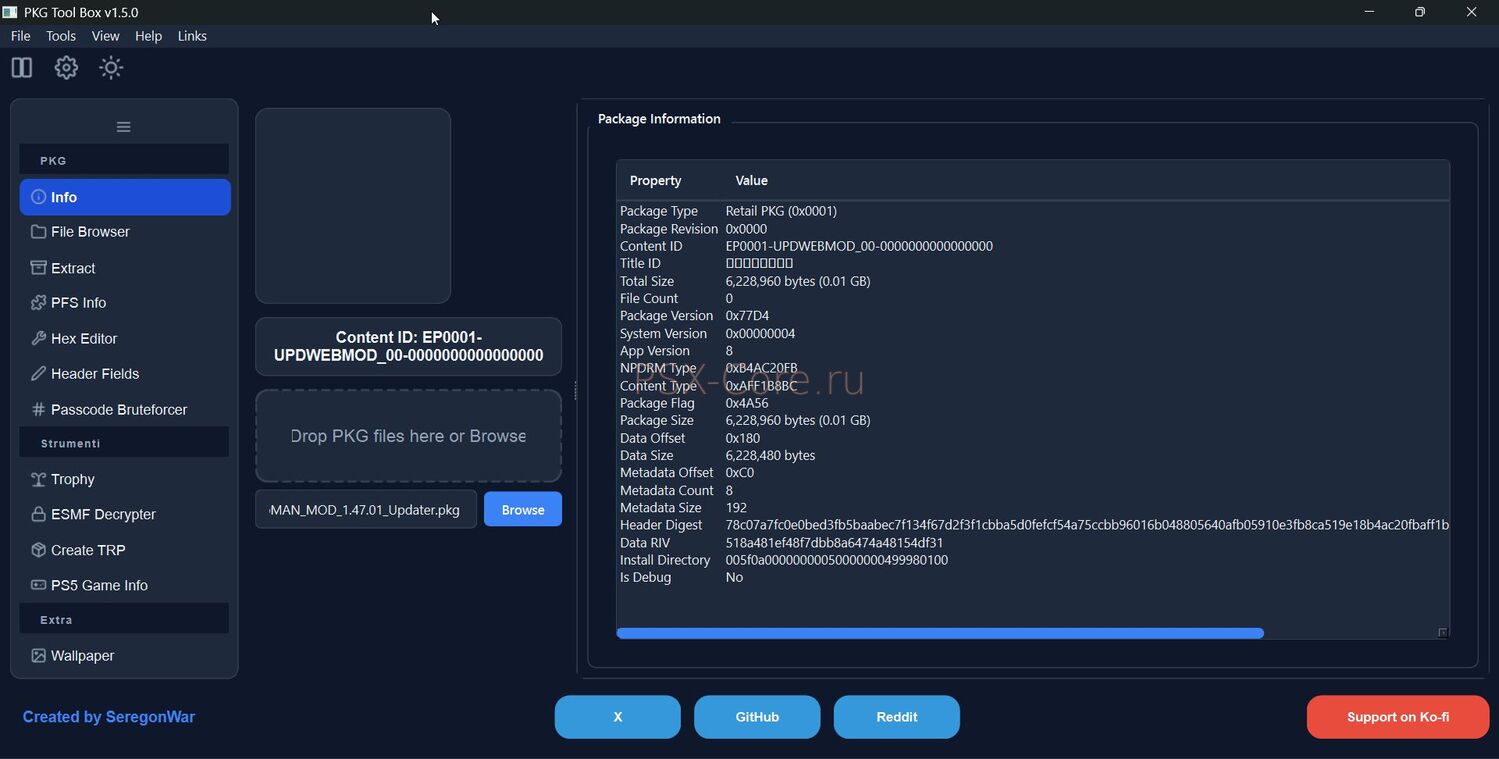Select the Metadata Size value 192

tap(736, 508)
